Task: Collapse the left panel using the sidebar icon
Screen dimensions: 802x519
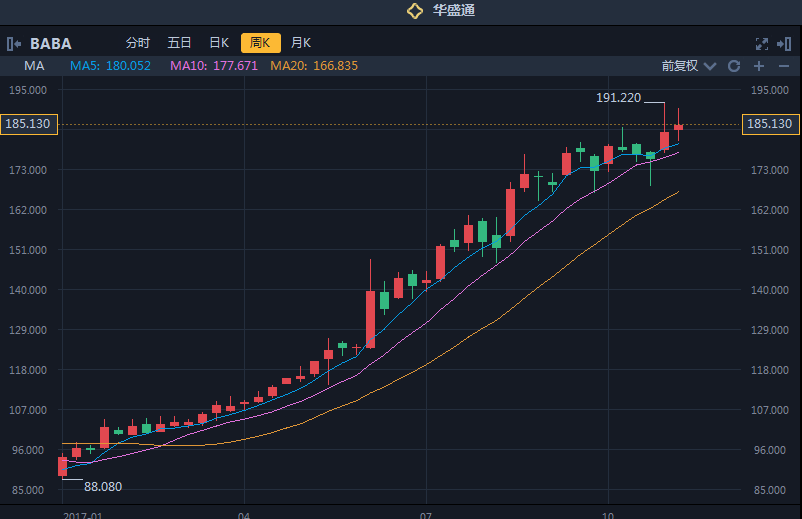Action: [x=14, y=43]
